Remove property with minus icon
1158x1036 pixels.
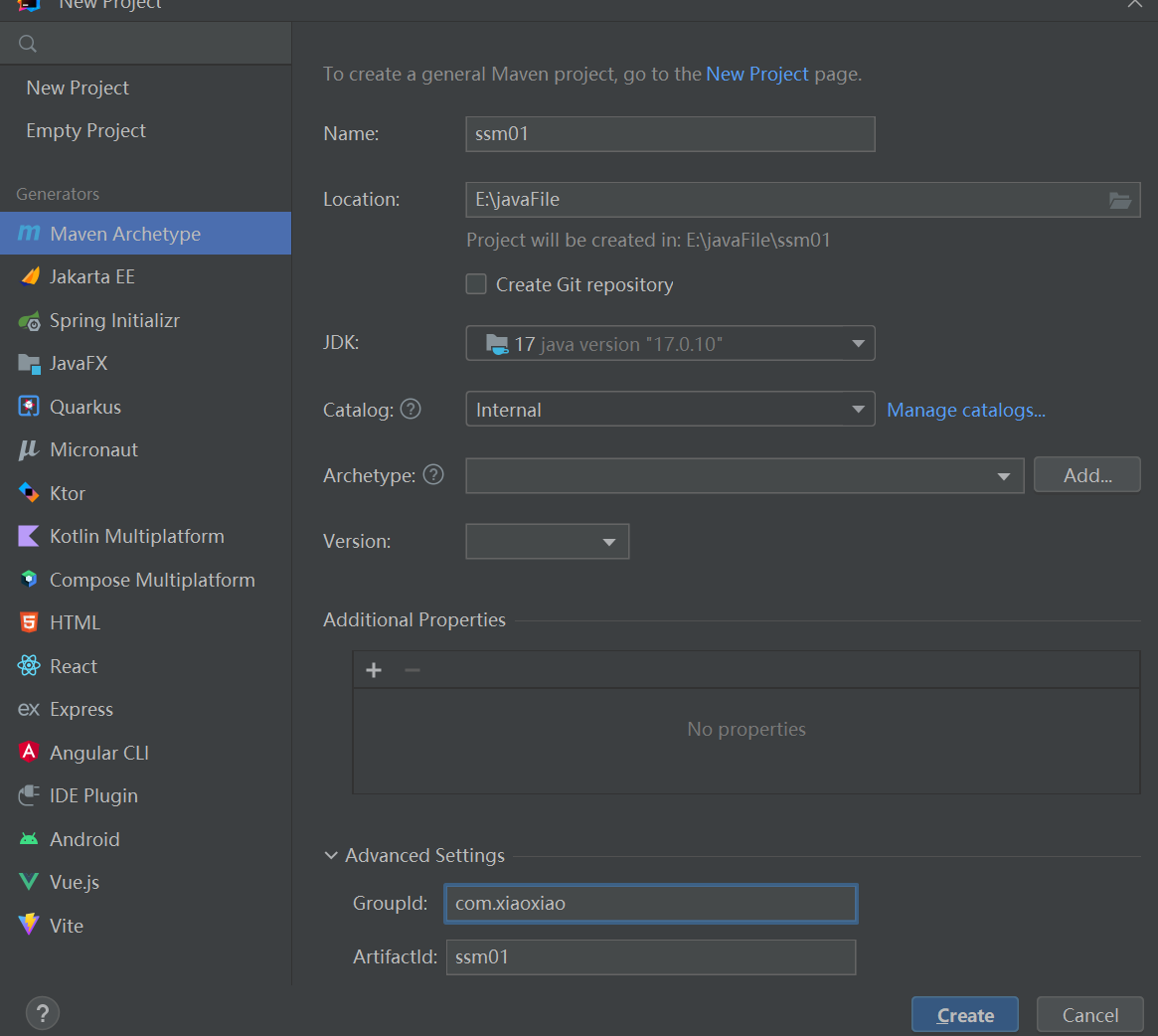(x=413, y=670)
